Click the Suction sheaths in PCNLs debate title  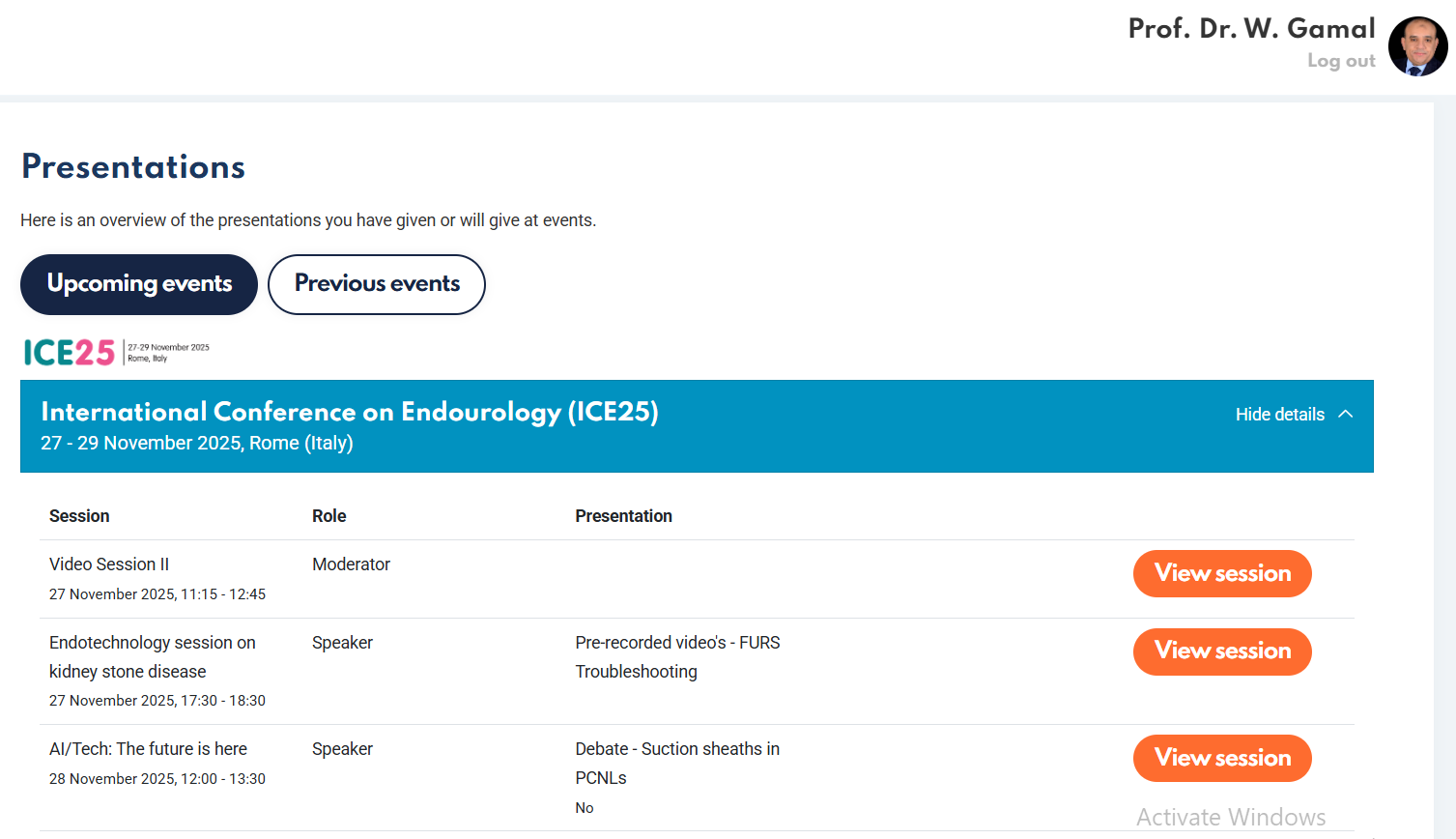[x=676, y=763]
